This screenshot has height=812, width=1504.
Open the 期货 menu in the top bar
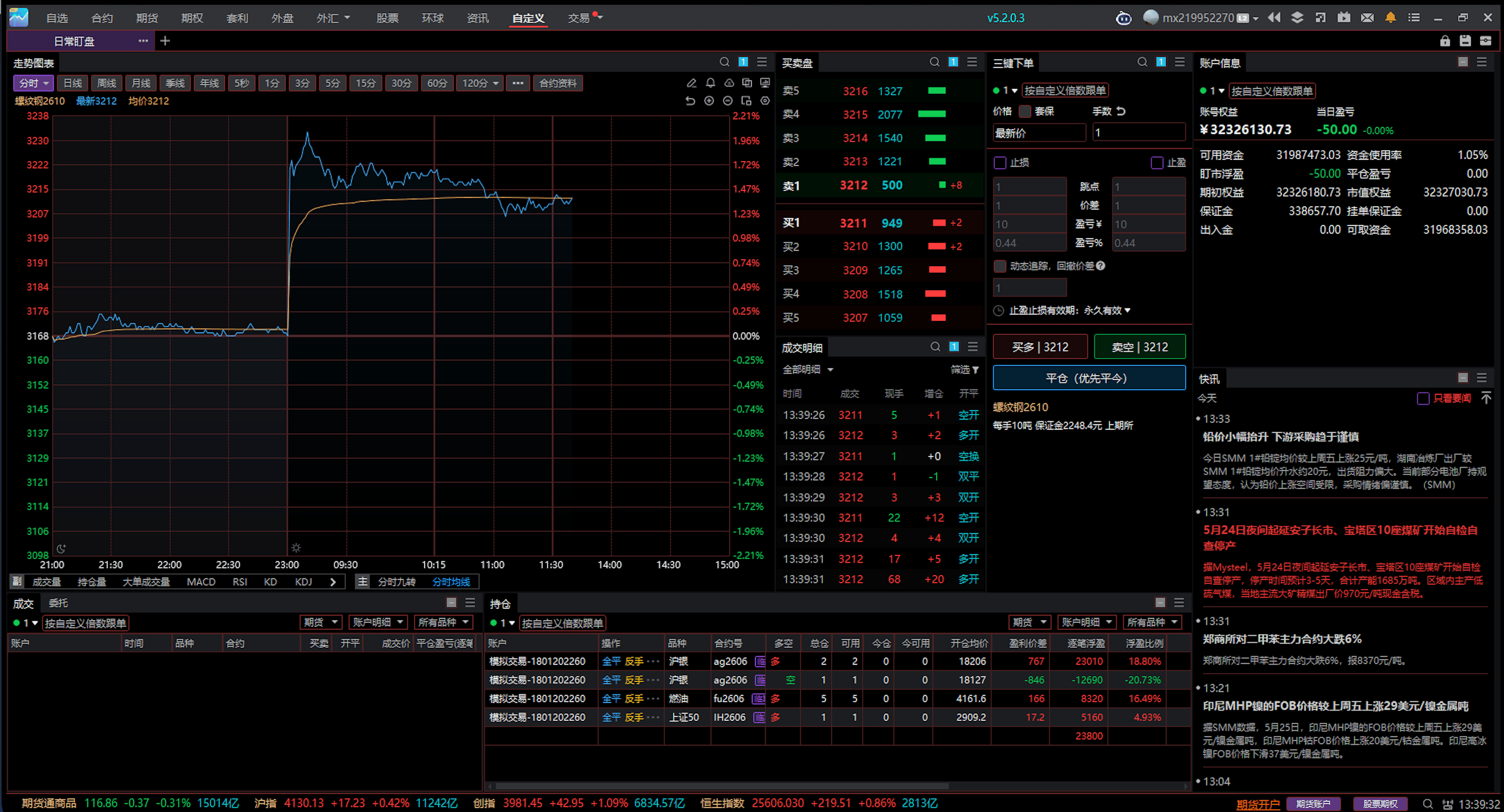click(x=147, y=18)
